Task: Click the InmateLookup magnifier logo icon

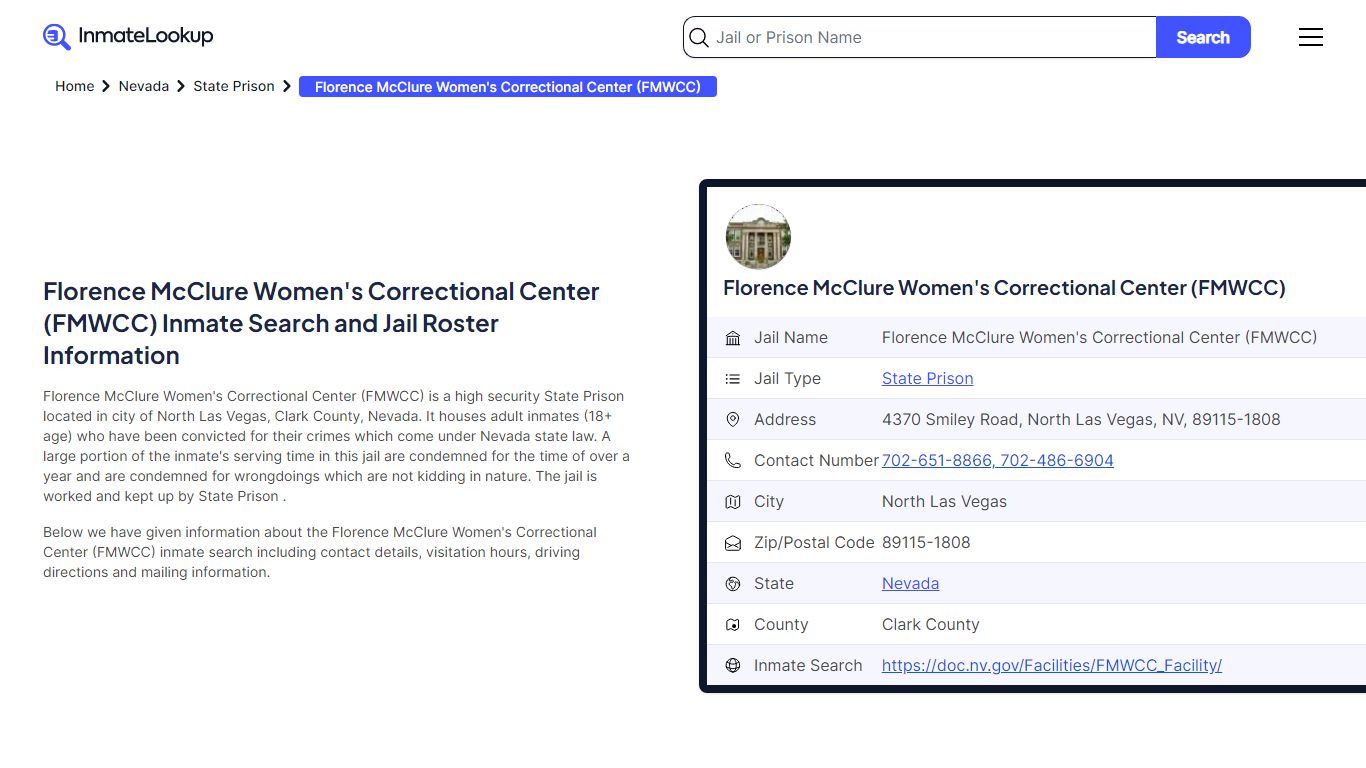Action: click(57, 37)
